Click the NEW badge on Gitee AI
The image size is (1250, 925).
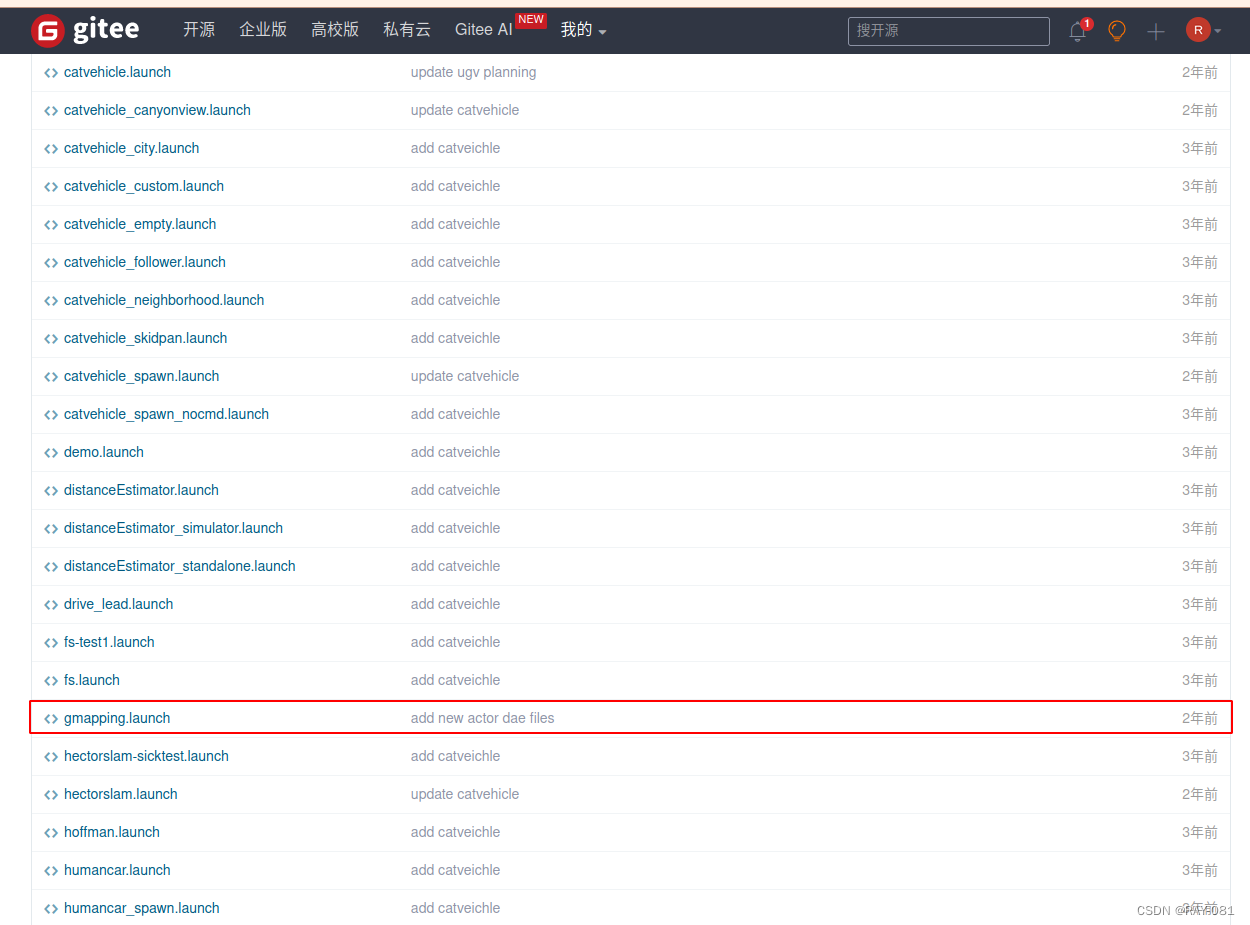pyautogui.click(x=531, y=19)
